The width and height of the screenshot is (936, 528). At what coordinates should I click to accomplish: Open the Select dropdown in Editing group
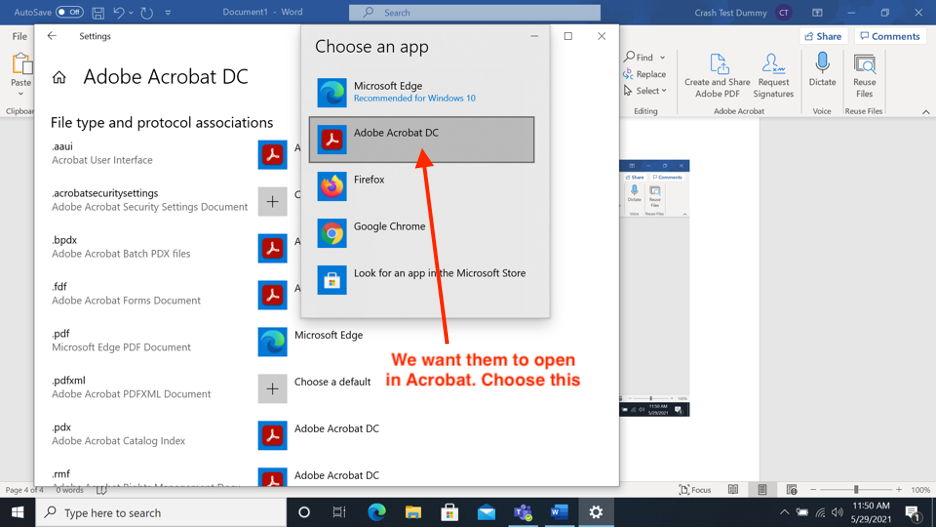pos(646,91)
